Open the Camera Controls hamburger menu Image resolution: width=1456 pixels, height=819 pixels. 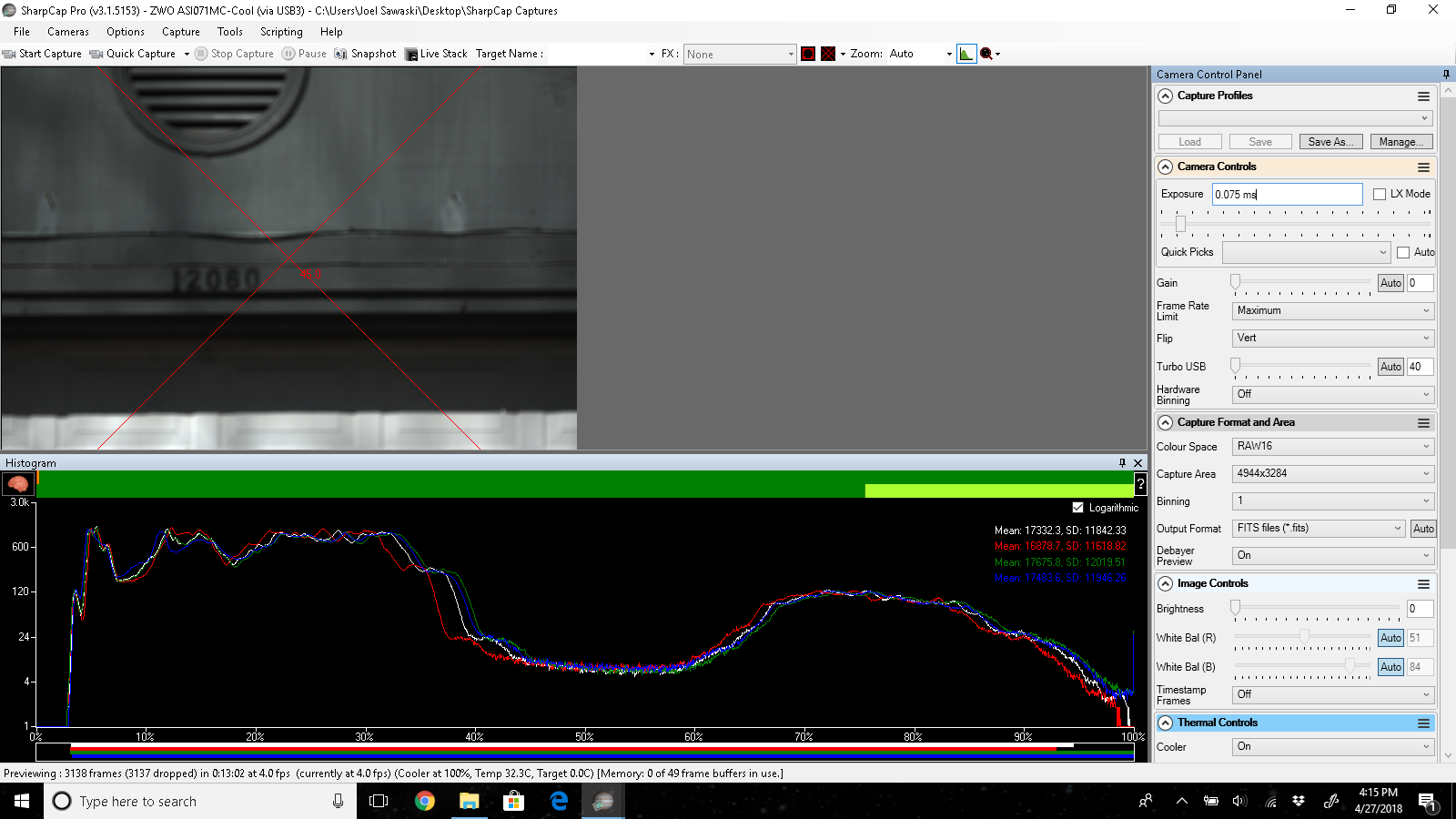tap(1423, 167)
